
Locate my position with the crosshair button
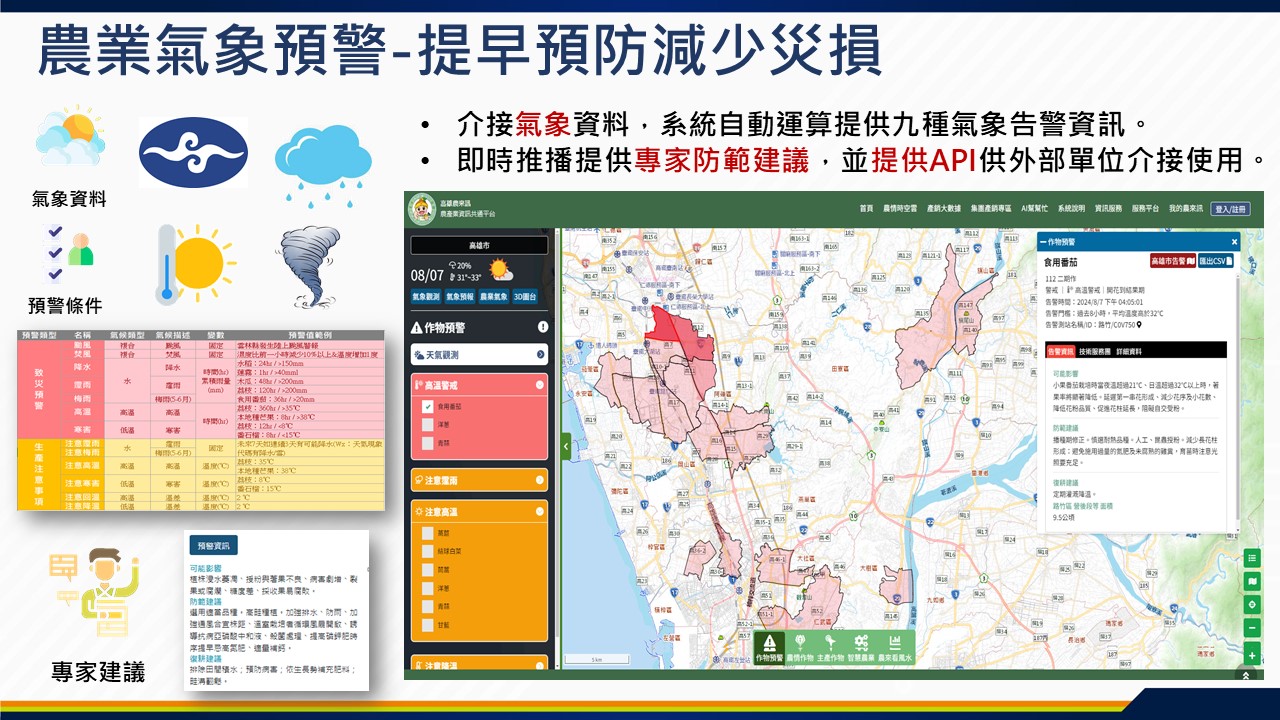(1252, 605)
